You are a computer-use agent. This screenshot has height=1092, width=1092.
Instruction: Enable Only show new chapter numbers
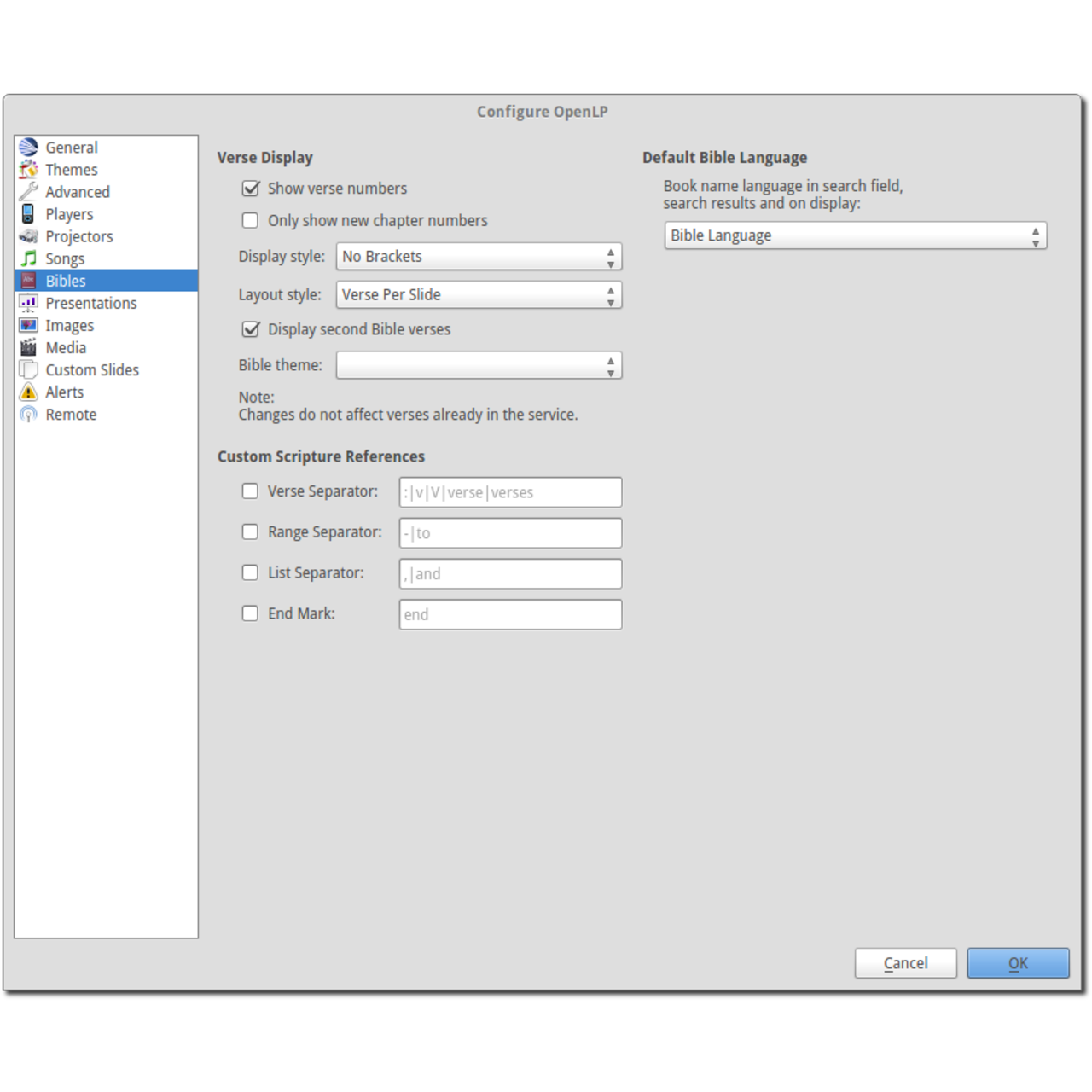pos(250,221)
